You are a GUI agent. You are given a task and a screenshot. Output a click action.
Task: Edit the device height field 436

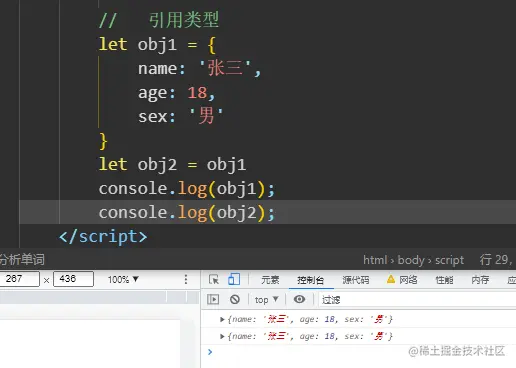pyautogui.click(x=73, y=279)
